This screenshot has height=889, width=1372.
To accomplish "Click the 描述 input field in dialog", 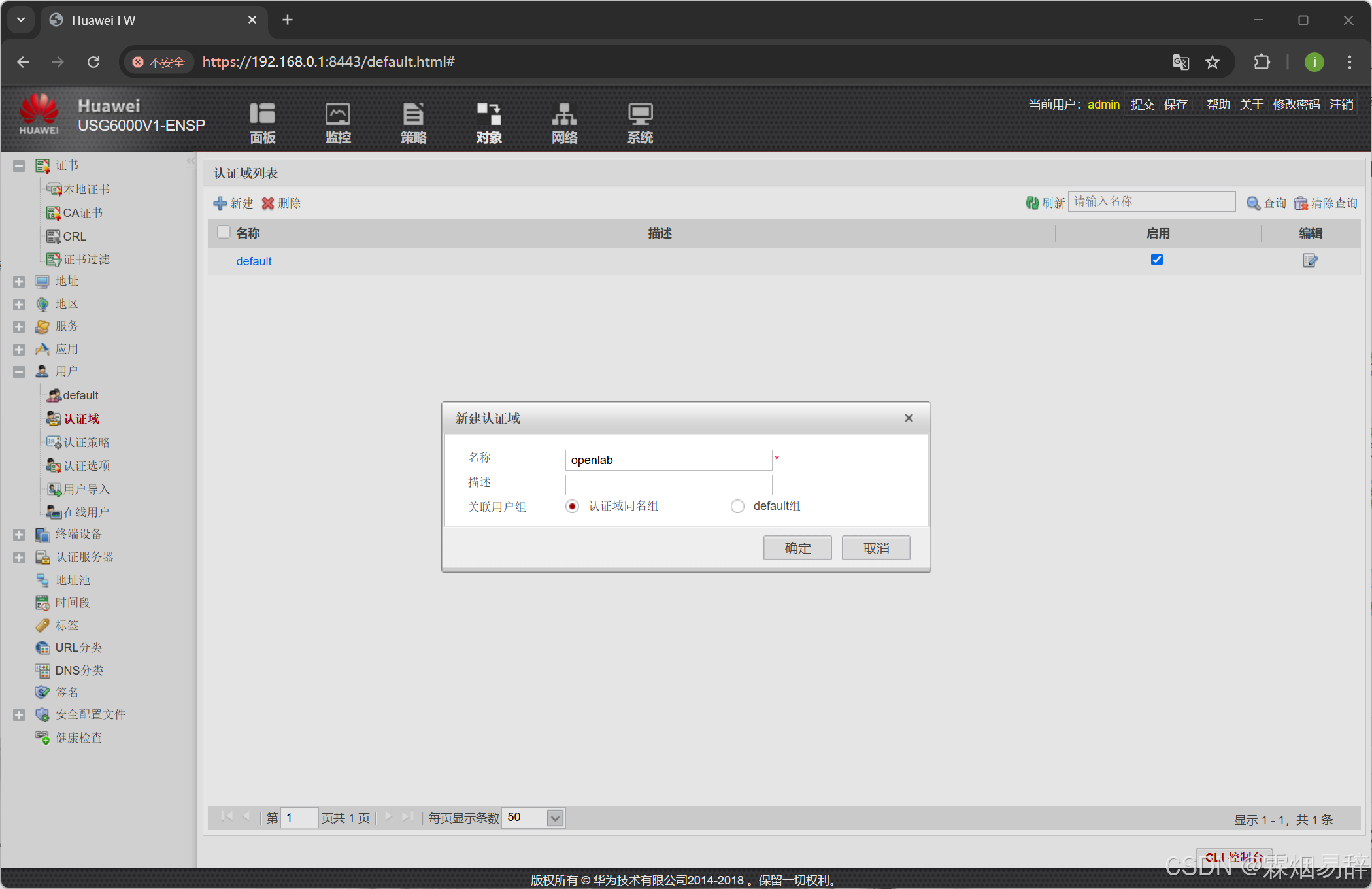I will [x=668, y=485].
